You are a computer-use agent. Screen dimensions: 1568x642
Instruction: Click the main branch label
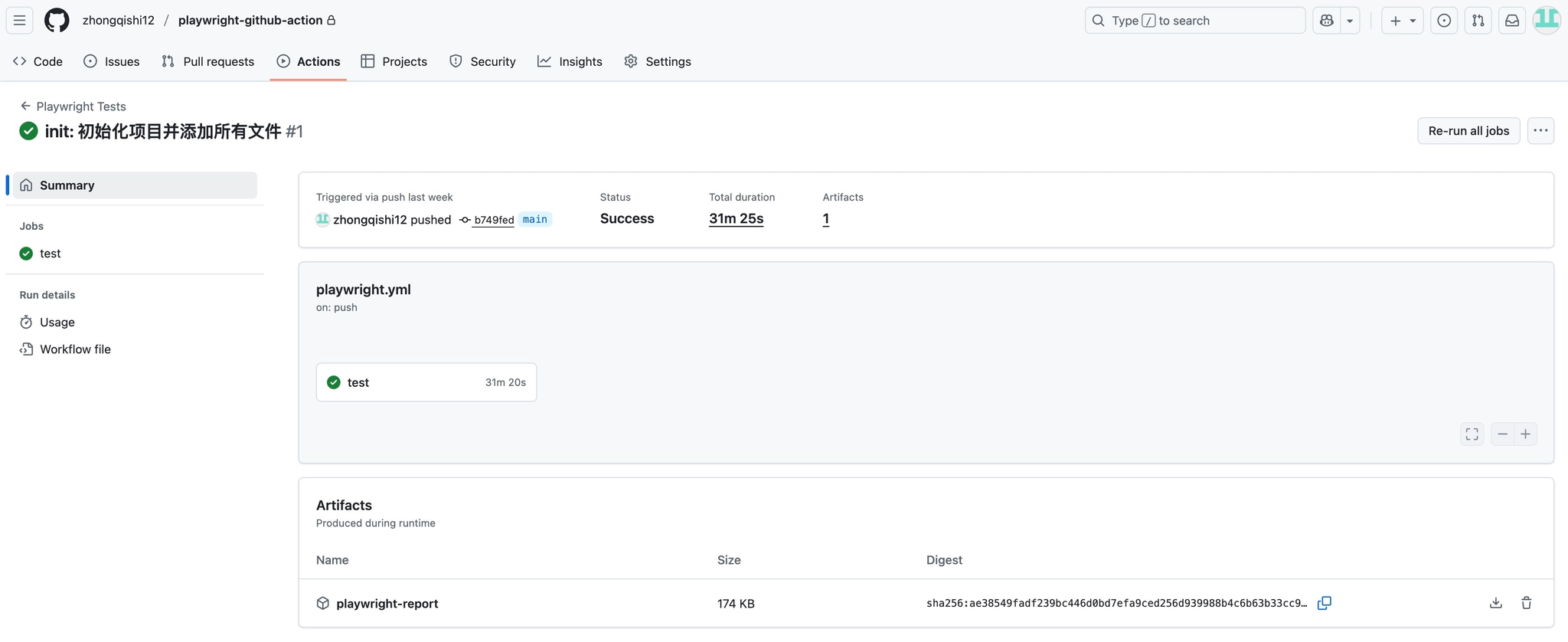535,220
